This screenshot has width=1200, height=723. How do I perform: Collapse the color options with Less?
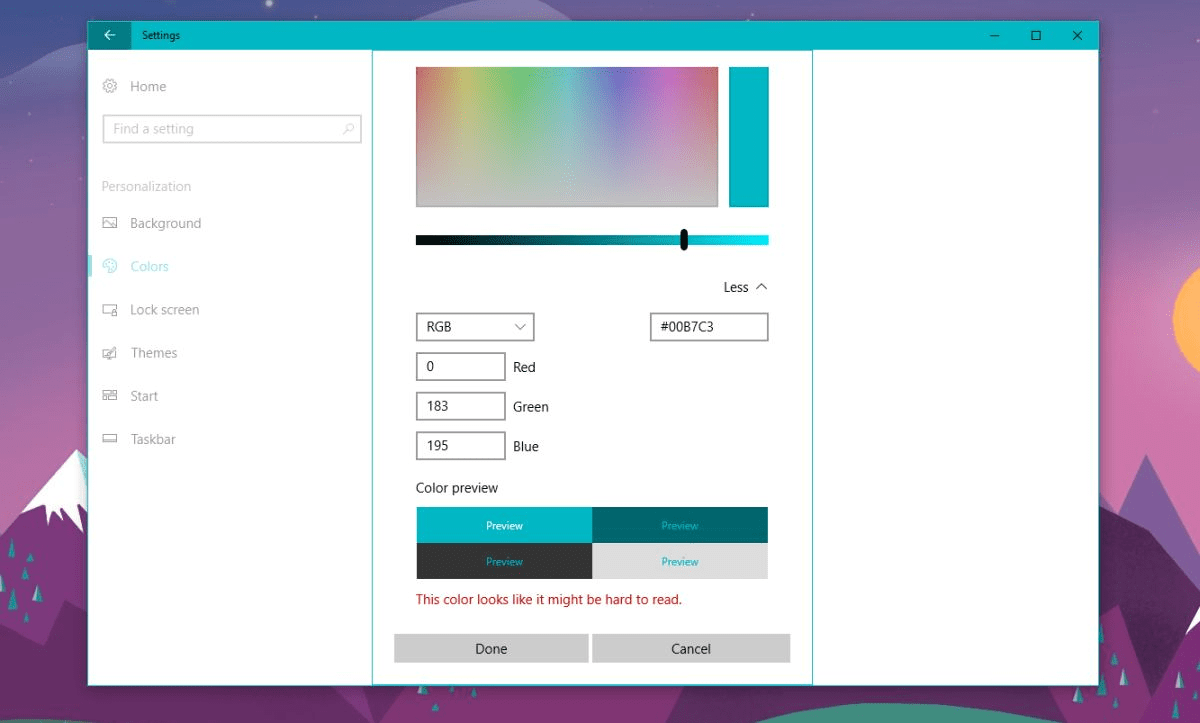(744, 287)
